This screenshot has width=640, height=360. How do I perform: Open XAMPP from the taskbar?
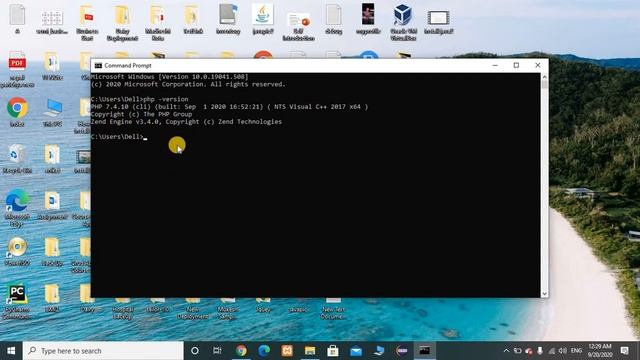287,351
